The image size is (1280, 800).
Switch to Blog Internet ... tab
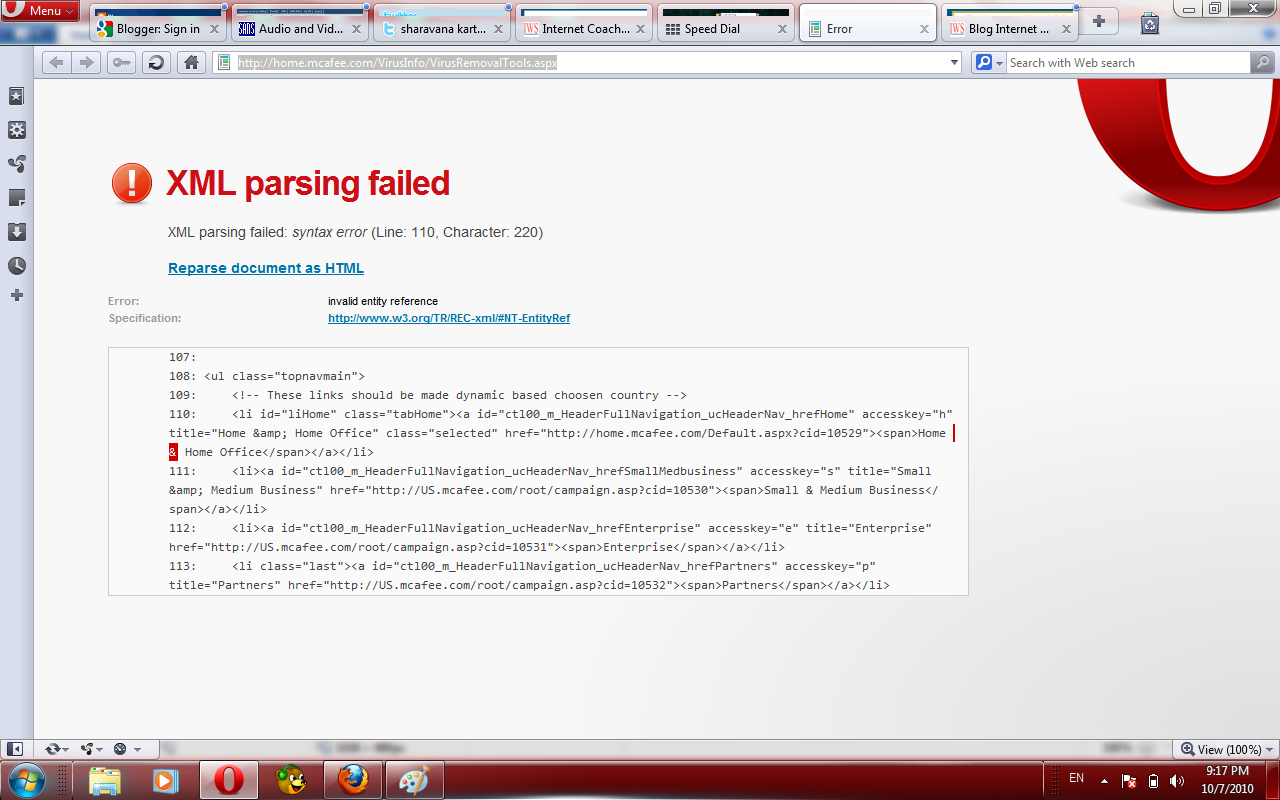pos(1009,29)
